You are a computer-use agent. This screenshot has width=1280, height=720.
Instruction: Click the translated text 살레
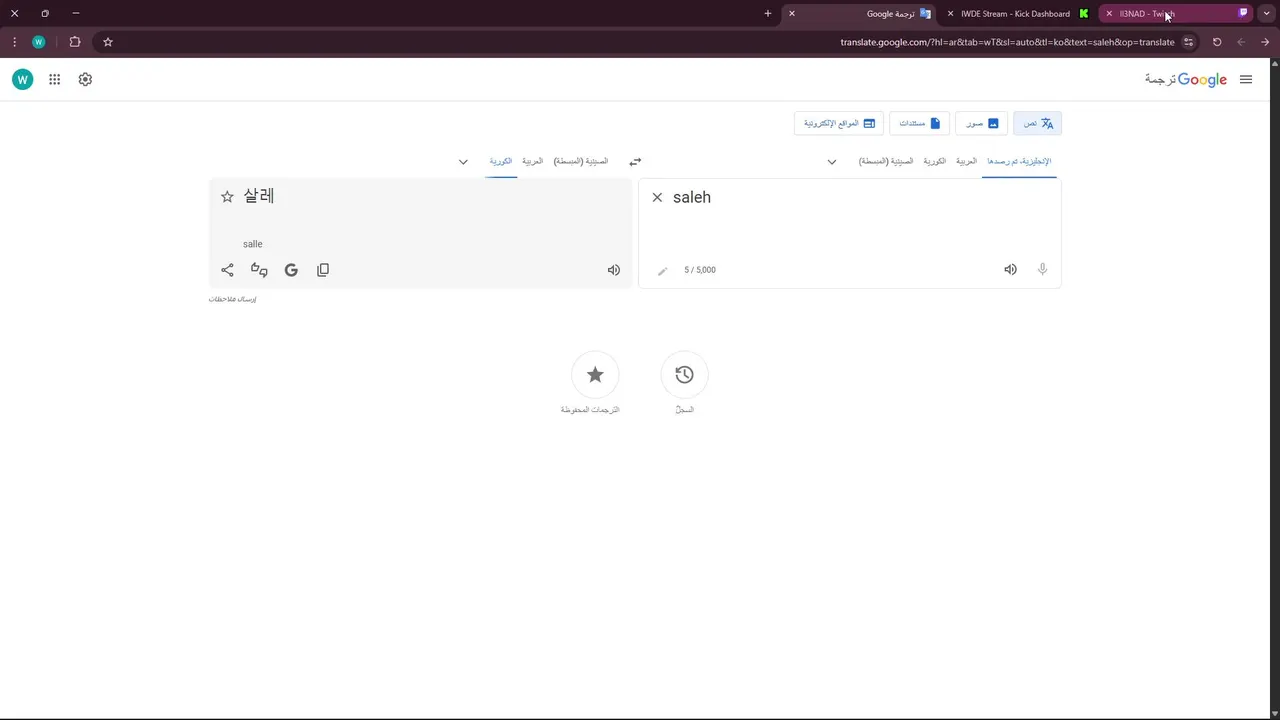click(258, 196)
